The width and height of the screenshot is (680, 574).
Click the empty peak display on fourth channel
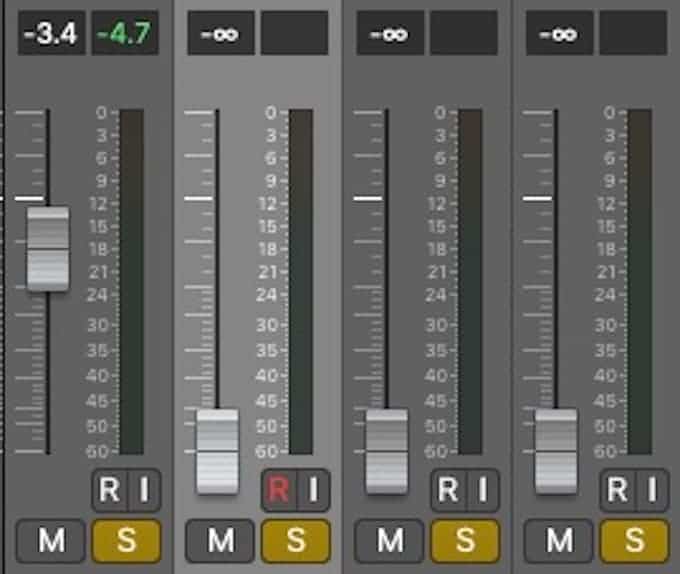(633, 33)
